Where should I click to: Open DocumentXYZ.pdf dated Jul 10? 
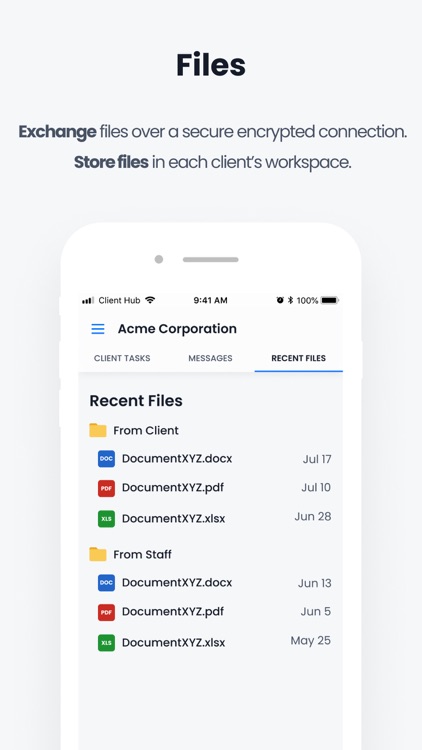coord(173,488)
